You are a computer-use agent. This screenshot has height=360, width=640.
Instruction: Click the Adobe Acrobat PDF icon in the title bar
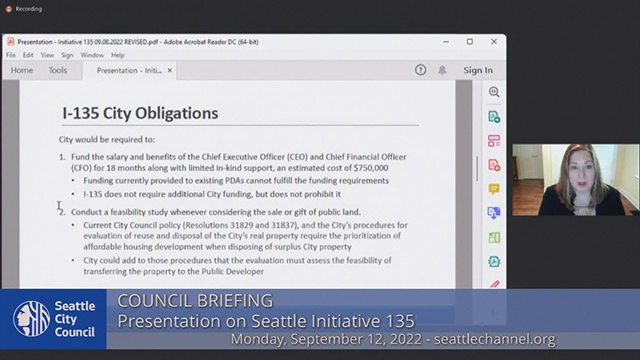(x=11, y=42)
